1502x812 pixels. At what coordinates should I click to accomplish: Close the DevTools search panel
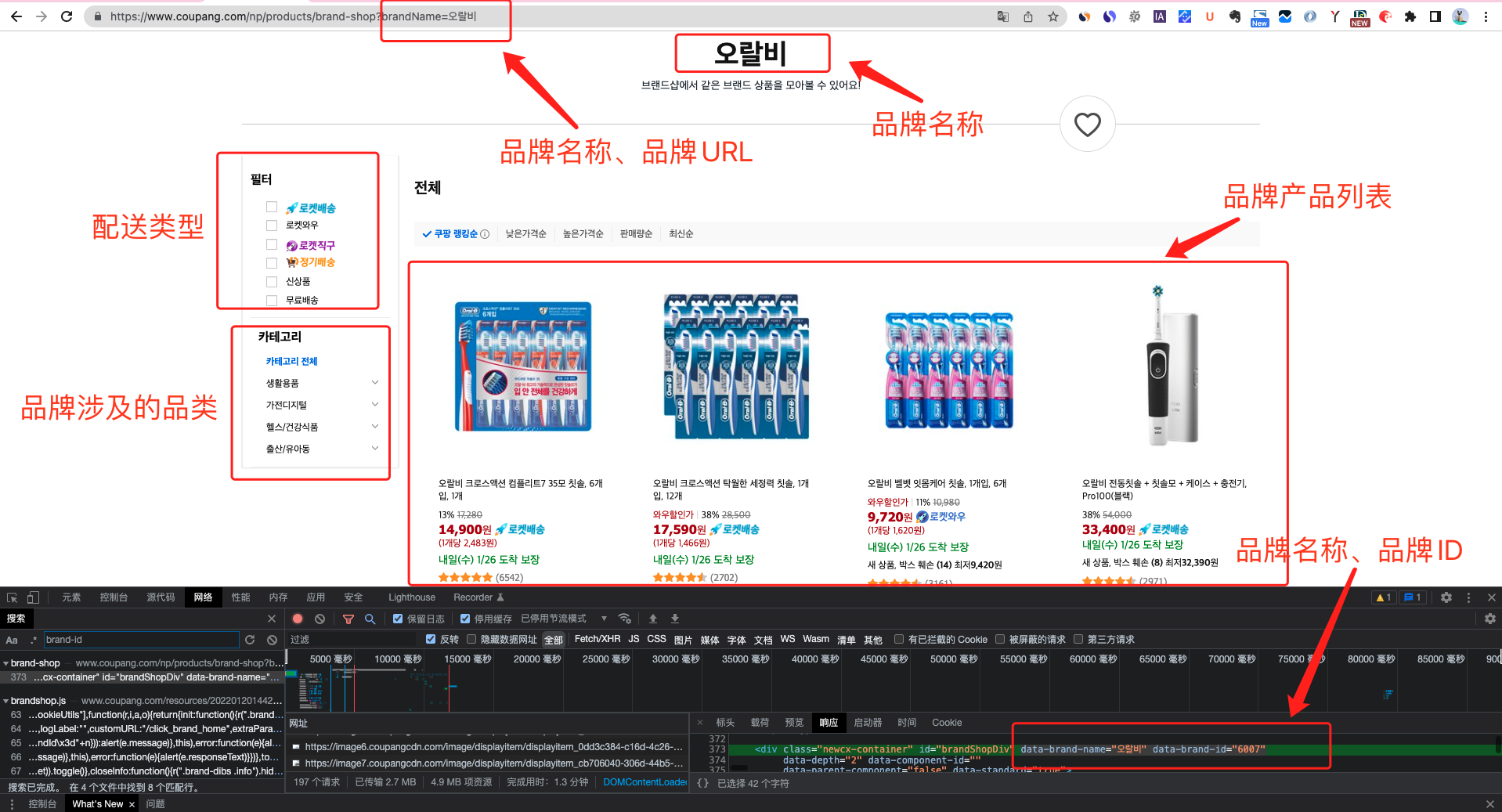[x=272, y=619]
